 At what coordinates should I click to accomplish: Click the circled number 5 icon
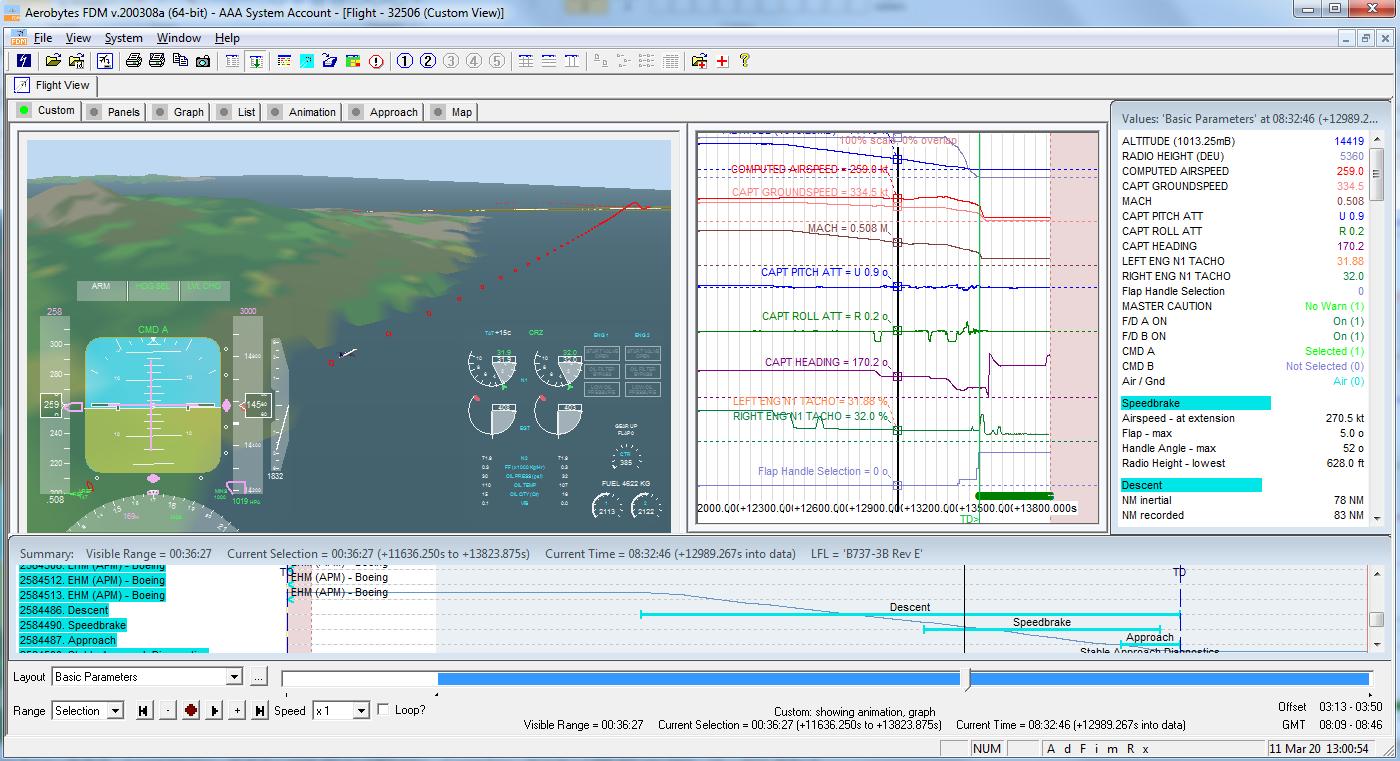(x=497, y=61)
